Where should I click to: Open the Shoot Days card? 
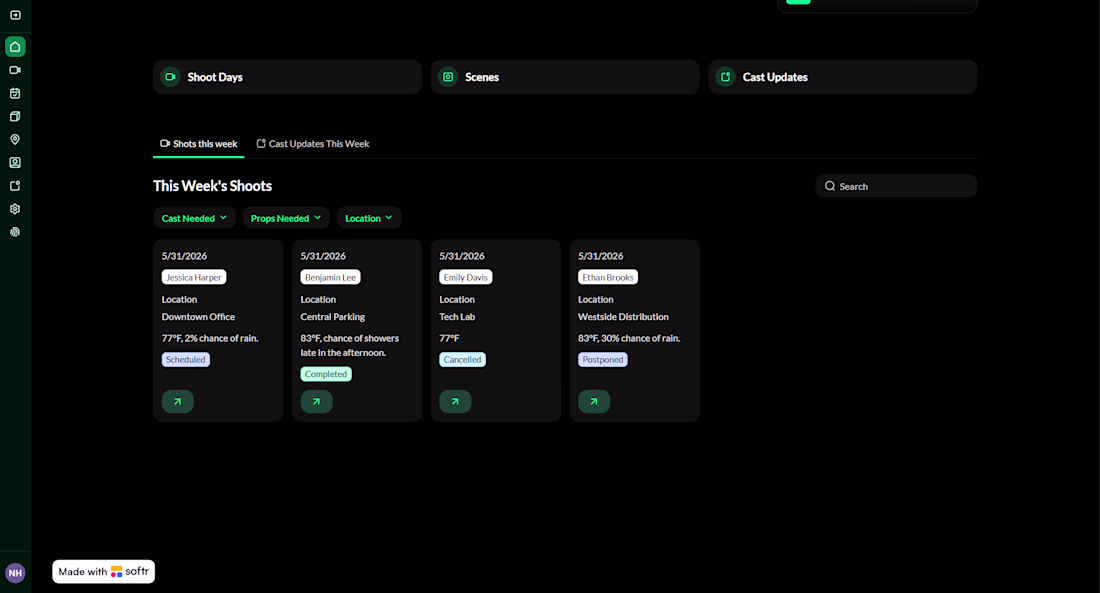click(288, 77)
